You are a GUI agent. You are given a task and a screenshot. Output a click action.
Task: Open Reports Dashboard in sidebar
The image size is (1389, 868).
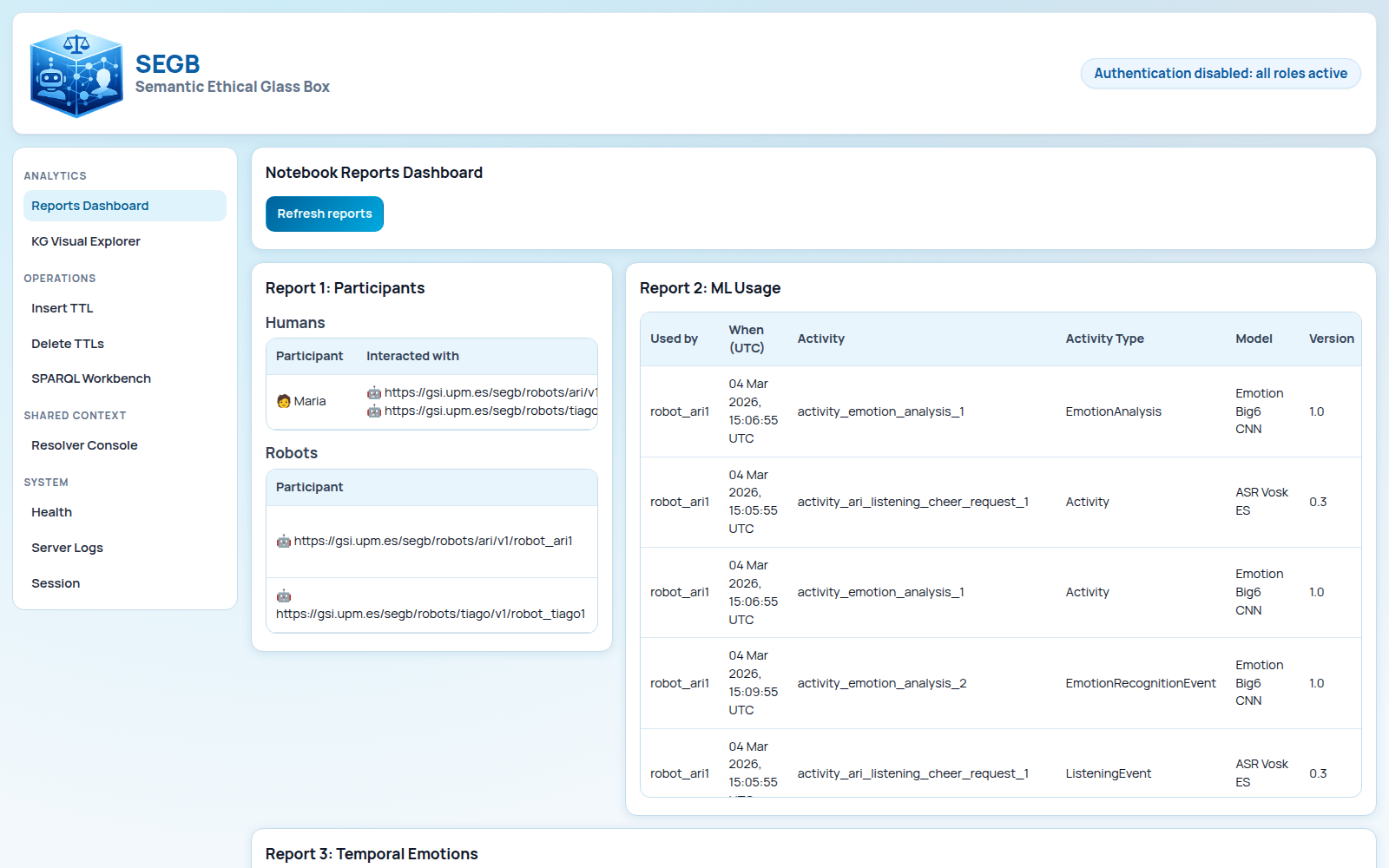125,206
